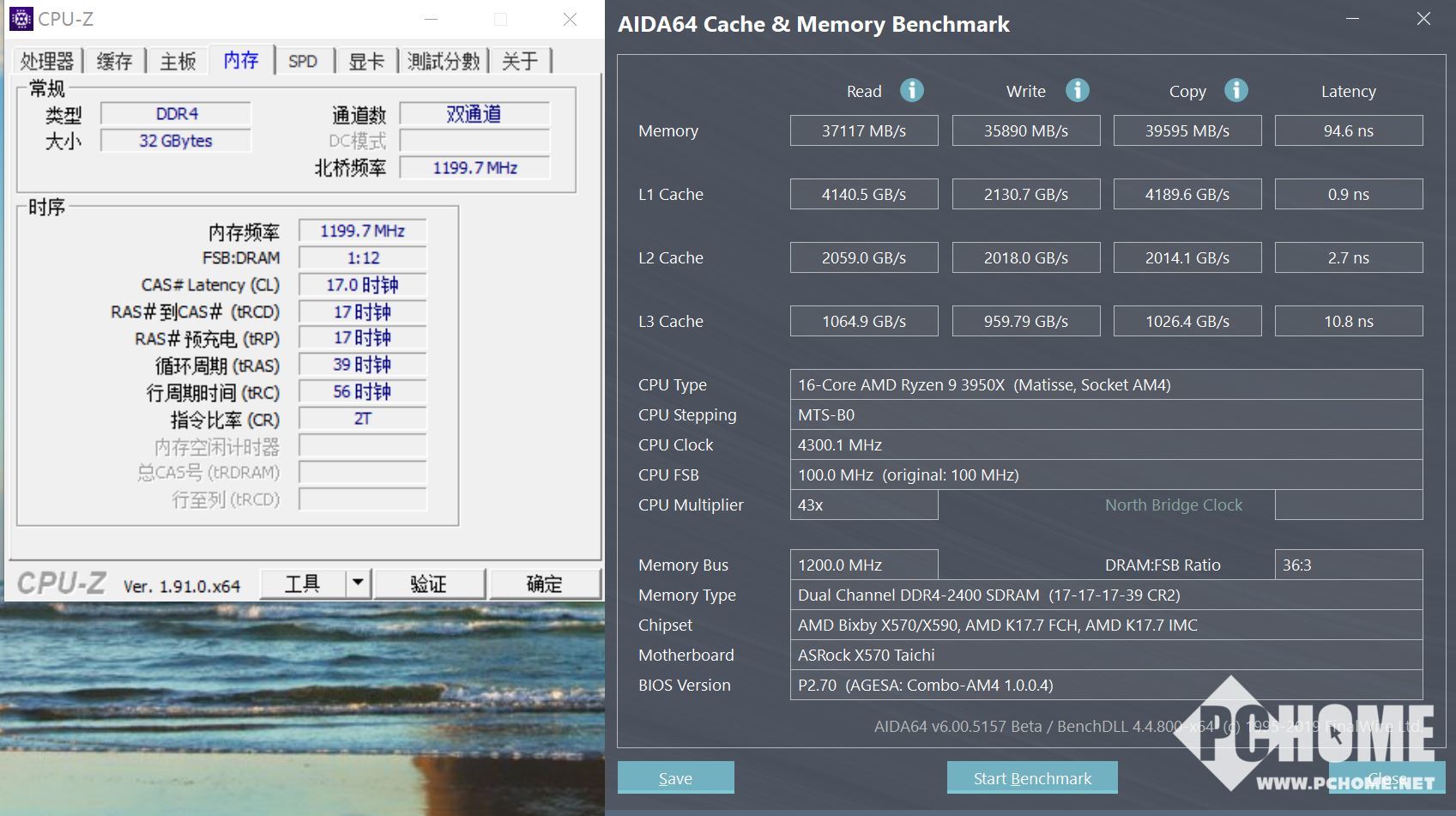Click the info icon next to Copy
The image size is (1456, 816).
[x=1235, y=90]
